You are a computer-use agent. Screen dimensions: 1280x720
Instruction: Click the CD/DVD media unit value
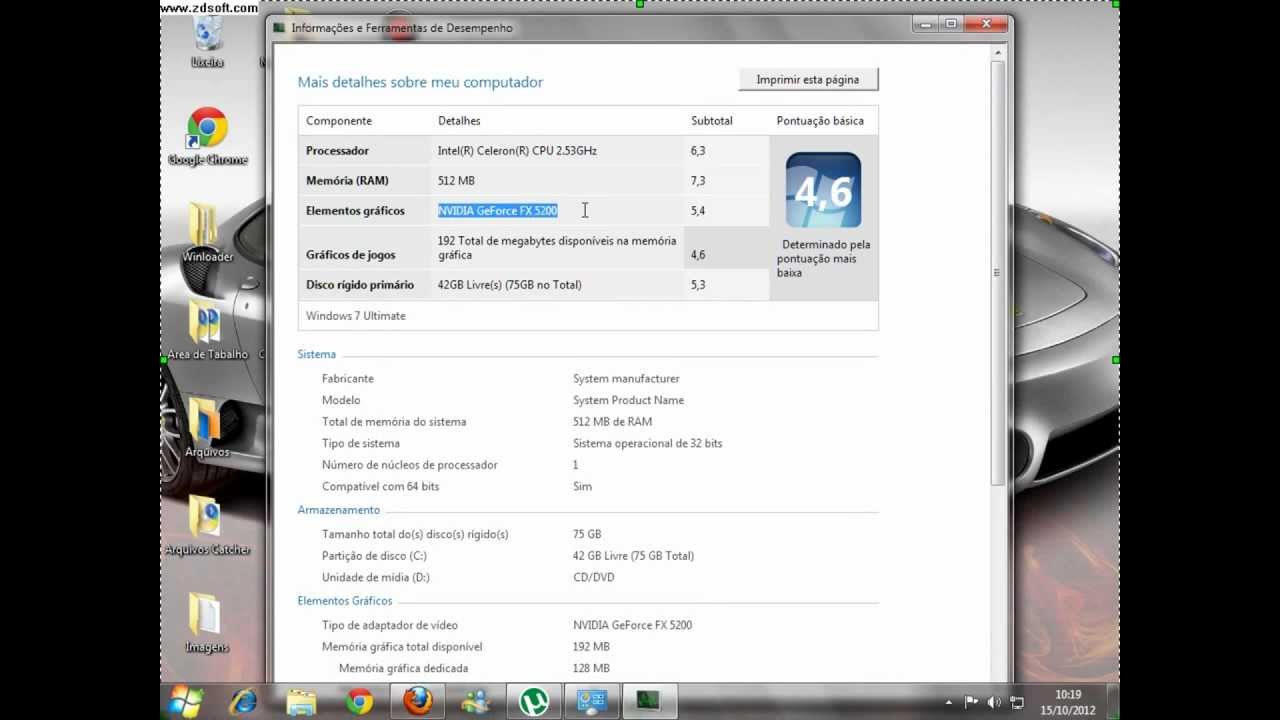pyautogui.click(x=594, y=577)
